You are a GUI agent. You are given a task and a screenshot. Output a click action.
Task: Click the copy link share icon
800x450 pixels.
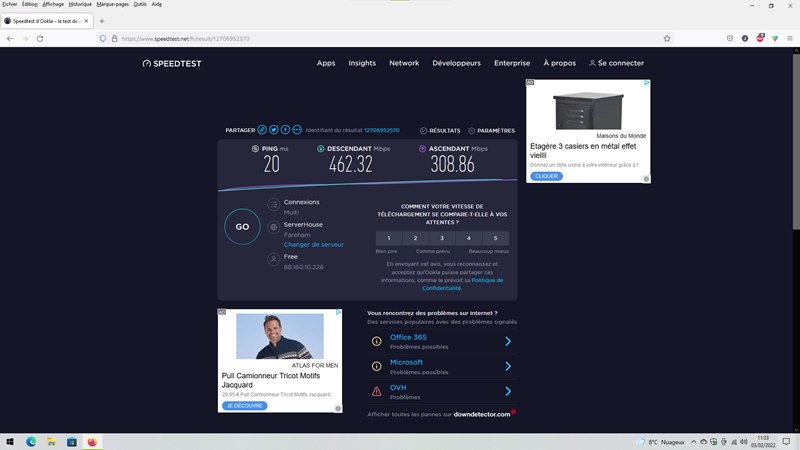[x=262, y=130]
